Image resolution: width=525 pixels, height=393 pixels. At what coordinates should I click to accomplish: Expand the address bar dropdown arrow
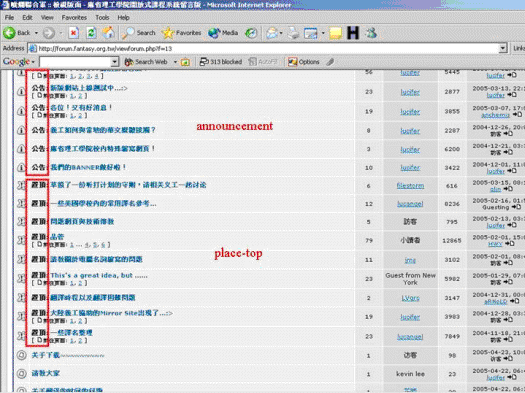[503, 49]
